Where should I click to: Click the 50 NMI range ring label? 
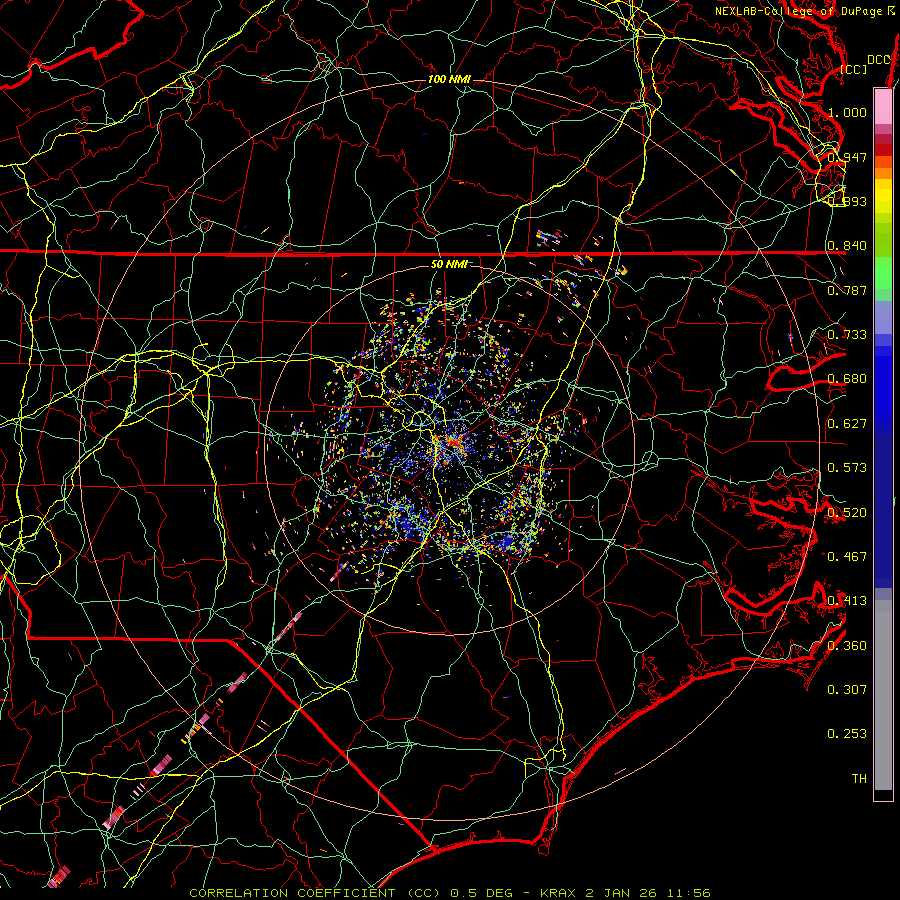coord(449,264)
